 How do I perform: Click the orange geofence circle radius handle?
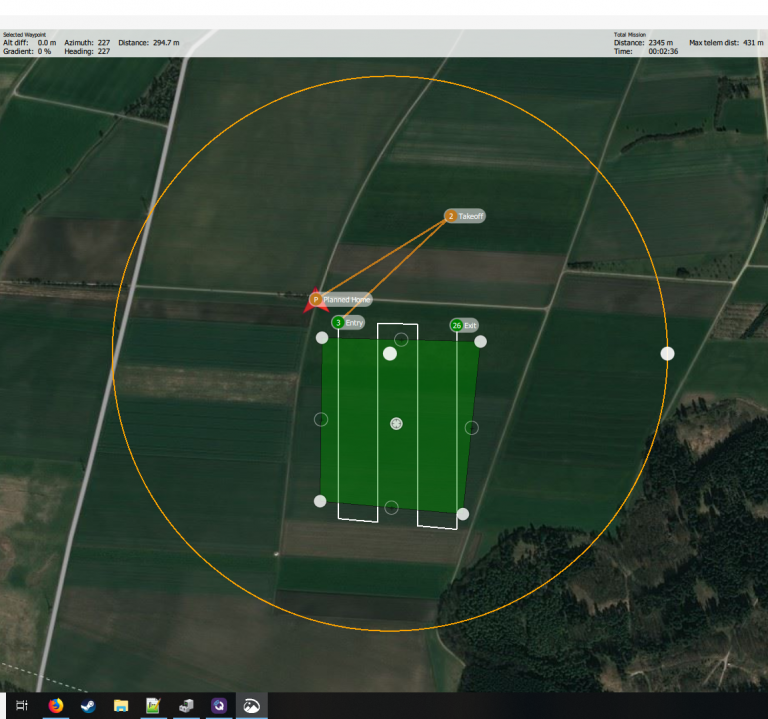click(x=667, y=353)
